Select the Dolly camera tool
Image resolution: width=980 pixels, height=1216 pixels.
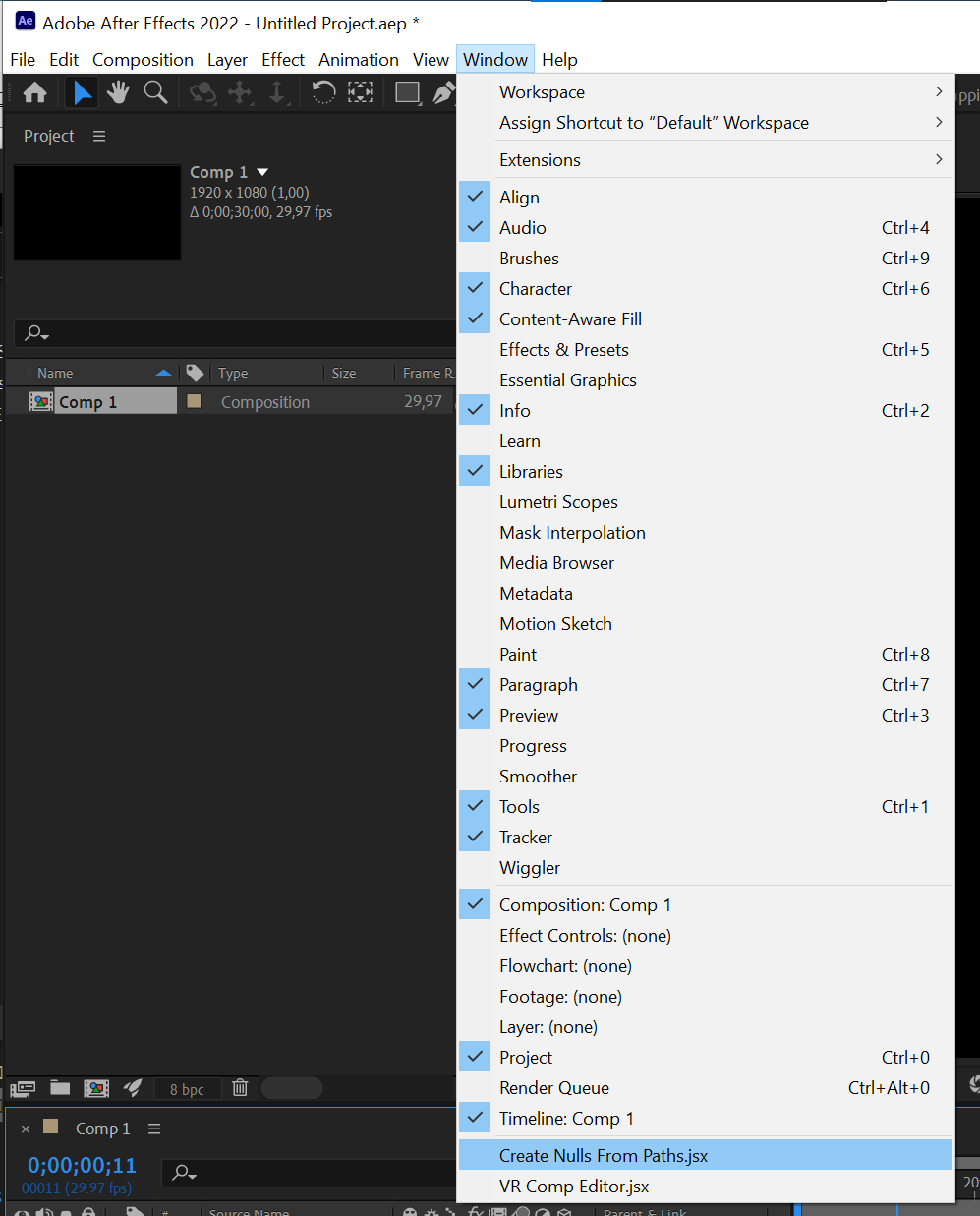click(277, 92)
